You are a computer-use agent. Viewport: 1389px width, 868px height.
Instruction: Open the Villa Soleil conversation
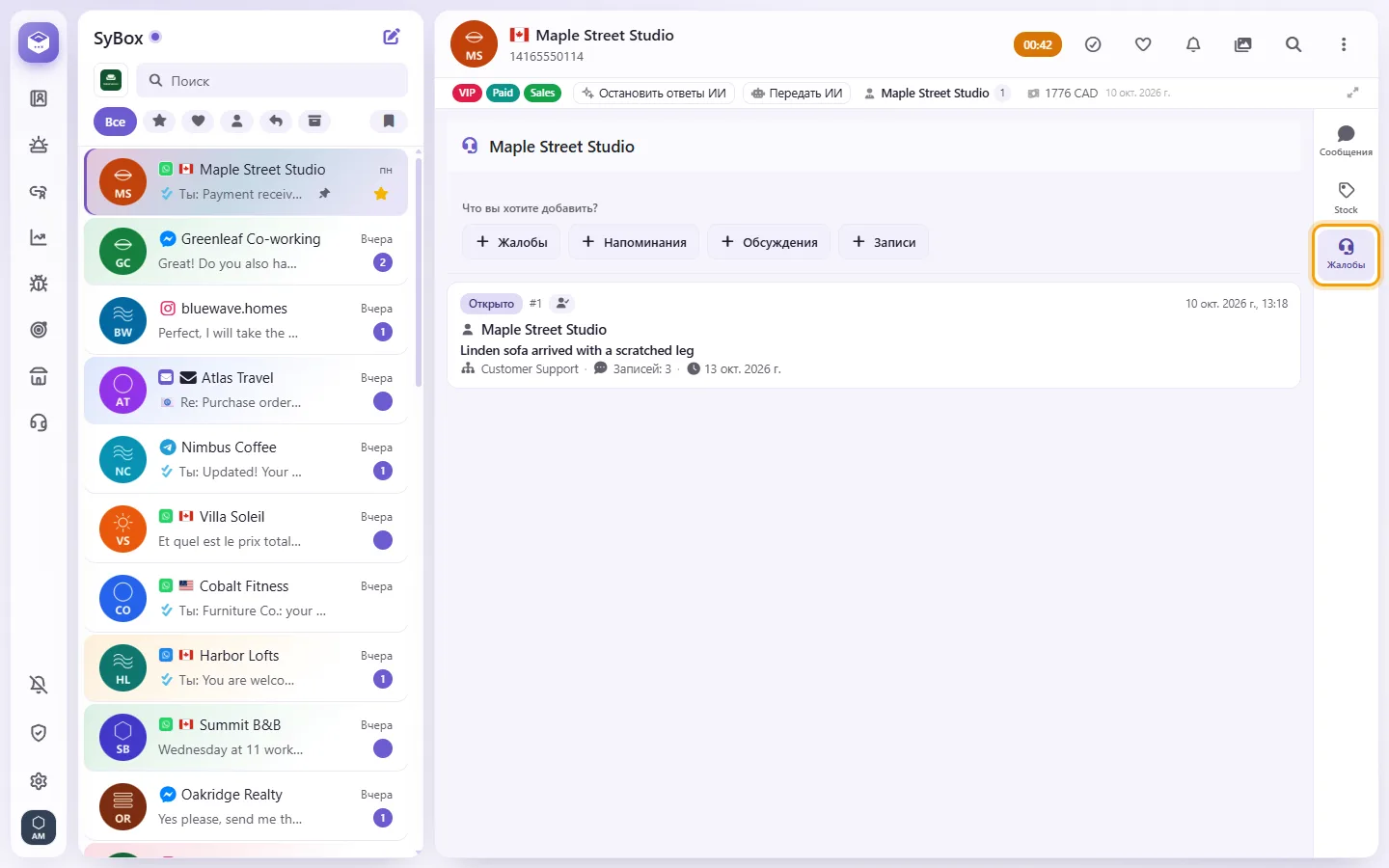pyautogui.click(x=246, y=529)
